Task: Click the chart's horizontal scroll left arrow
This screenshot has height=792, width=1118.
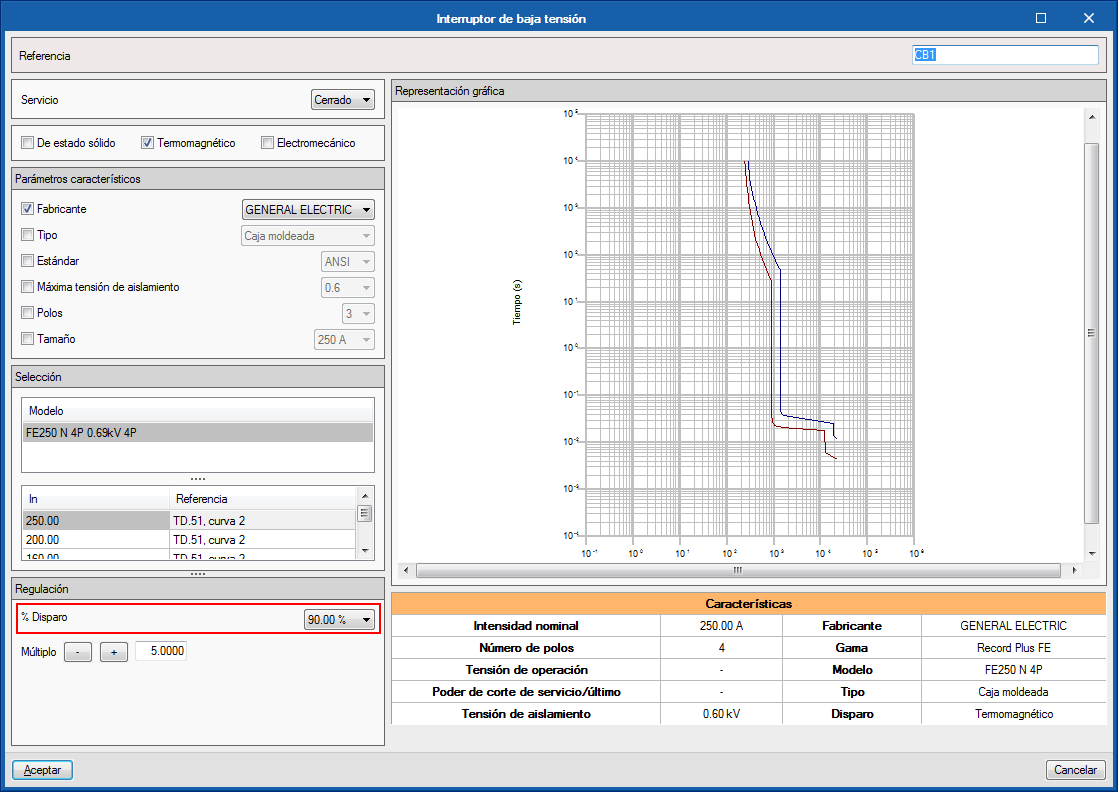Action: click(406, 570)
